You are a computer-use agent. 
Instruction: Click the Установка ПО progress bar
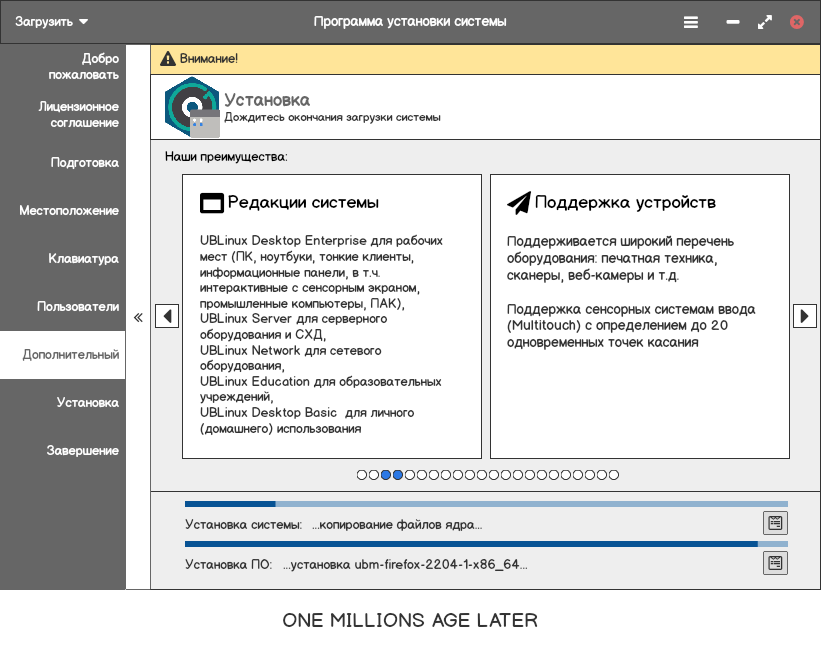point(486,544)
